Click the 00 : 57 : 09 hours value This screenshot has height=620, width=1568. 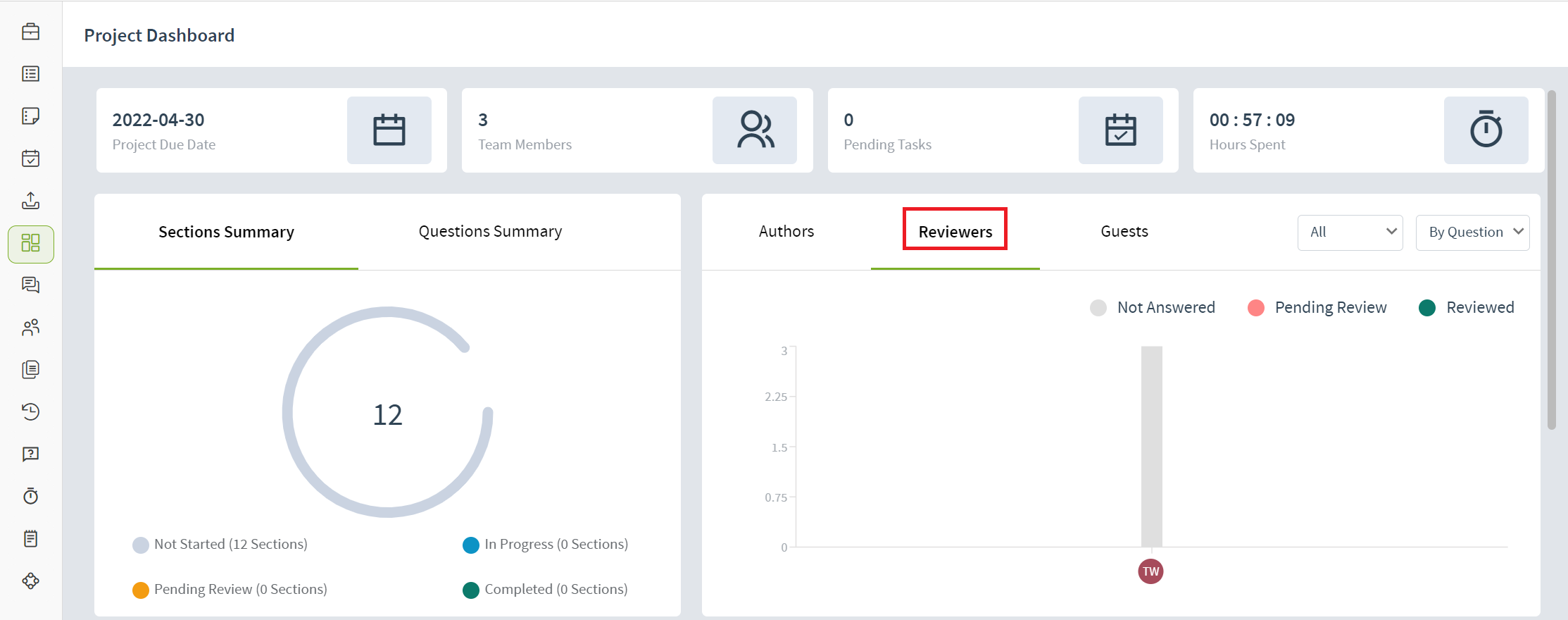(1252, 120)
